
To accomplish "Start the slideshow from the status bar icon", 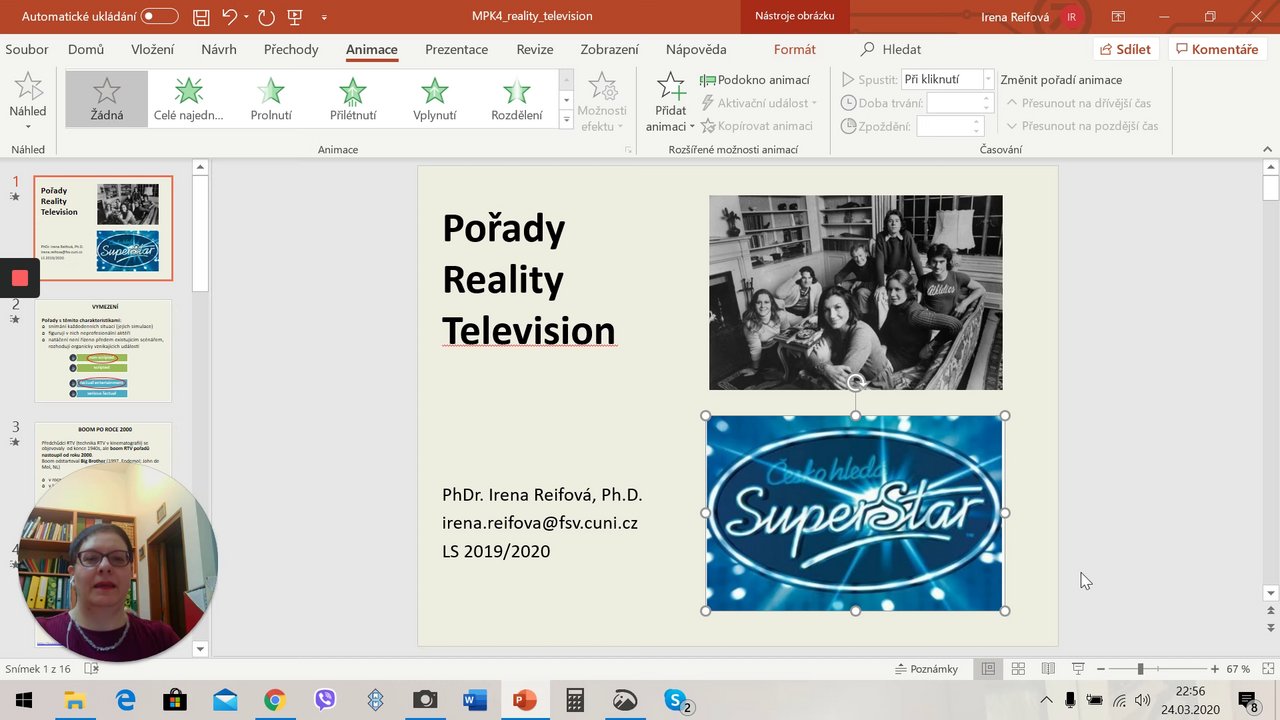I will (x=1078, y=669).
